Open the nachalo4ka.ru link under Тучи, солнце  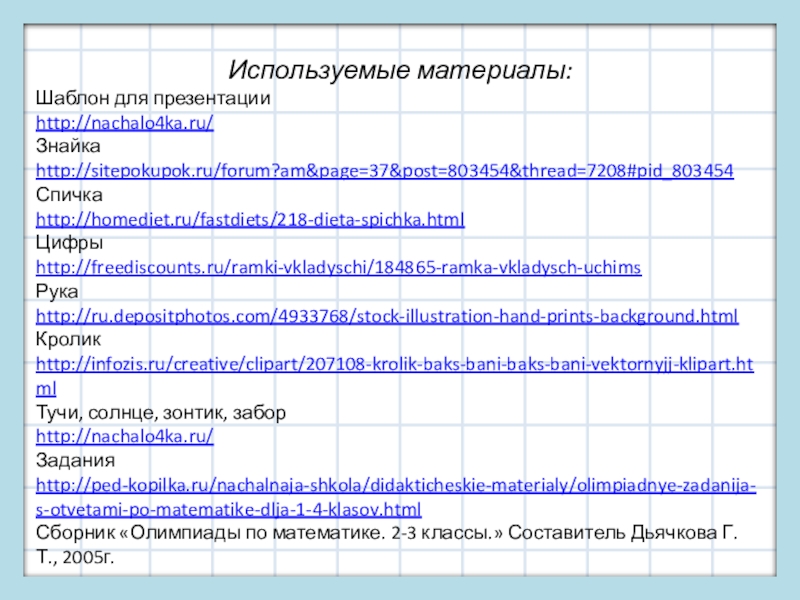point(125,437)
